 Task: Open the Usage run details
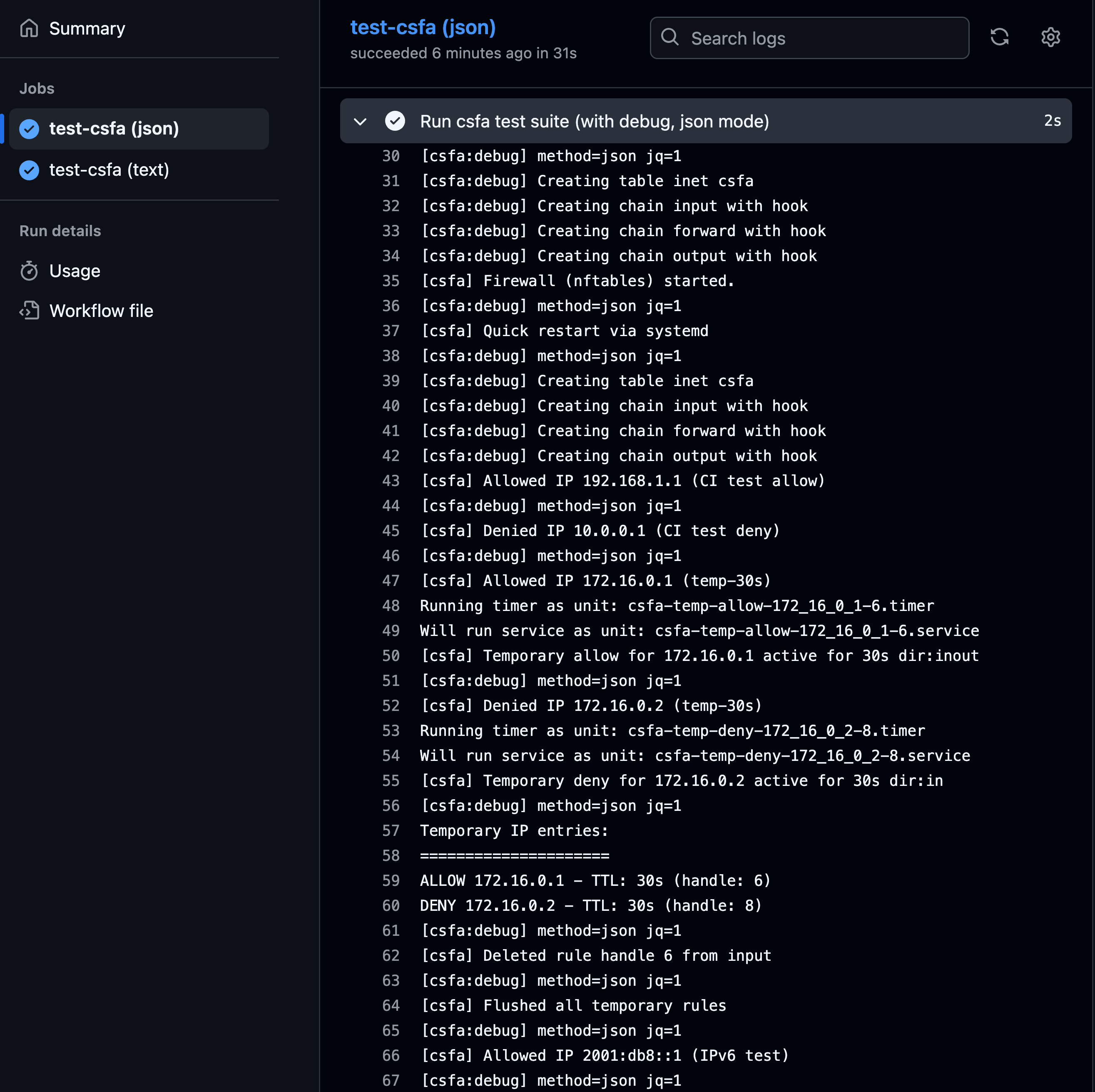74,271
